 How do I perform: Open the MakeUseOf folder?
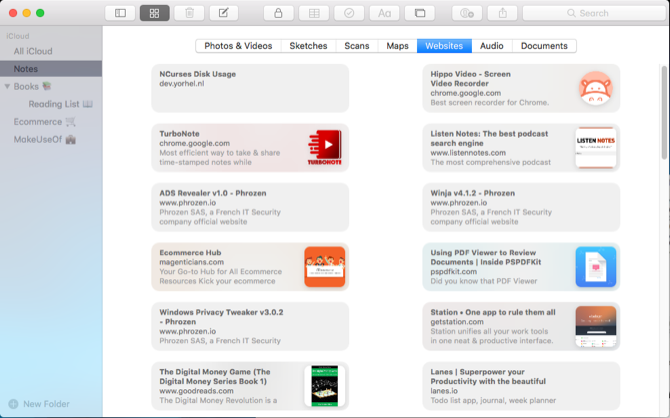(51, 140)
